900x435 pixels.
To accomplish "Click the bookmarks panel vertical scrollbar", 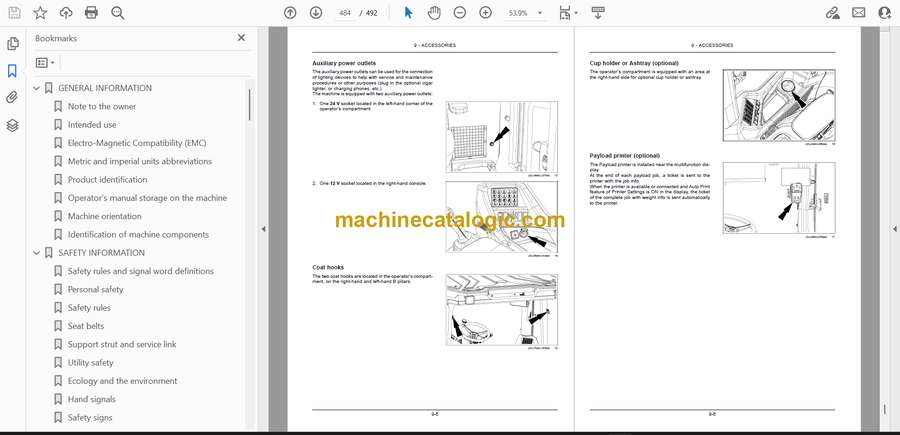I will point(249,105).
